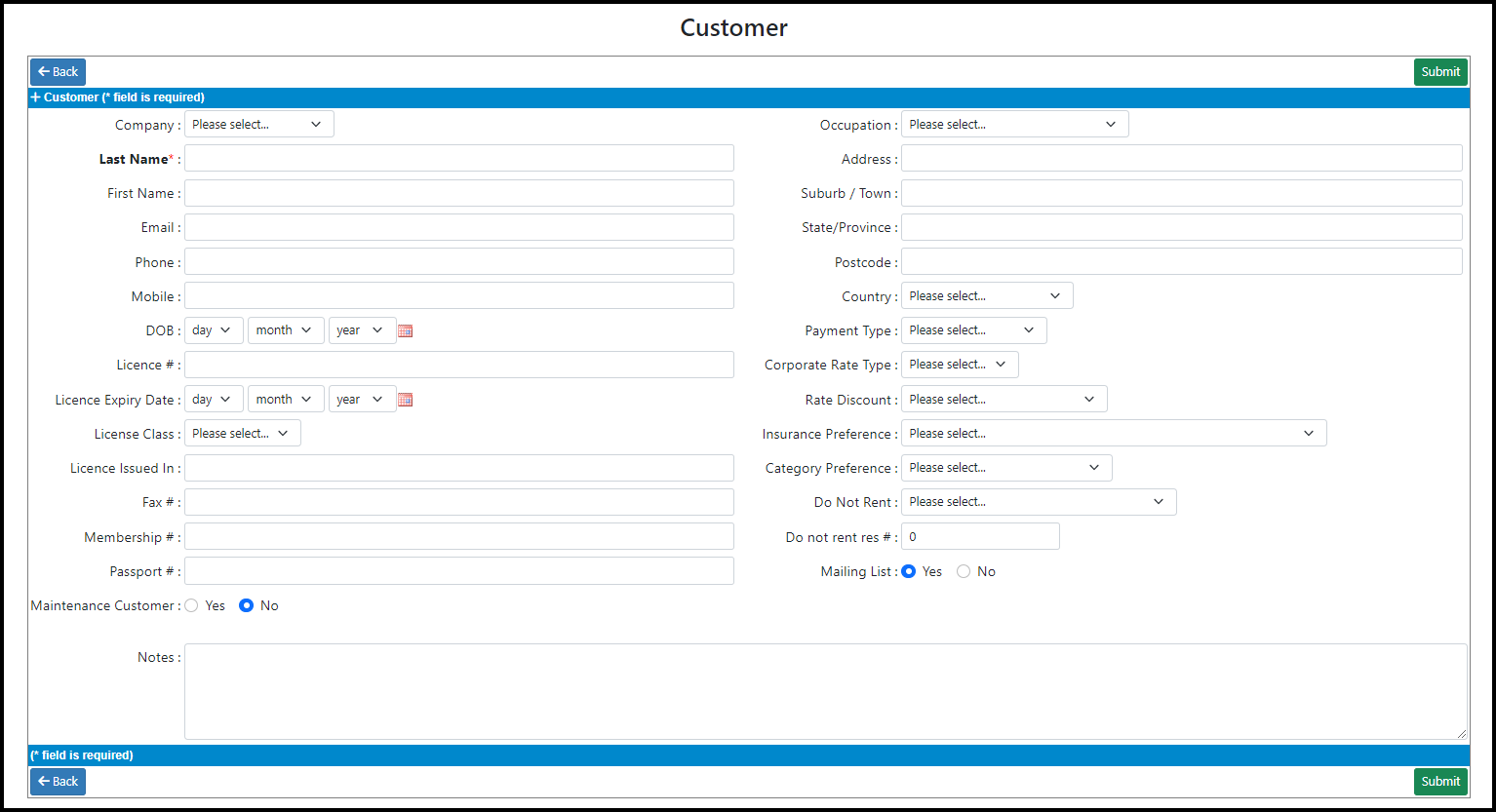1496x812 pixels.
Task: Open the Licence Expiry day dropdown
Action: coord(214,400)
